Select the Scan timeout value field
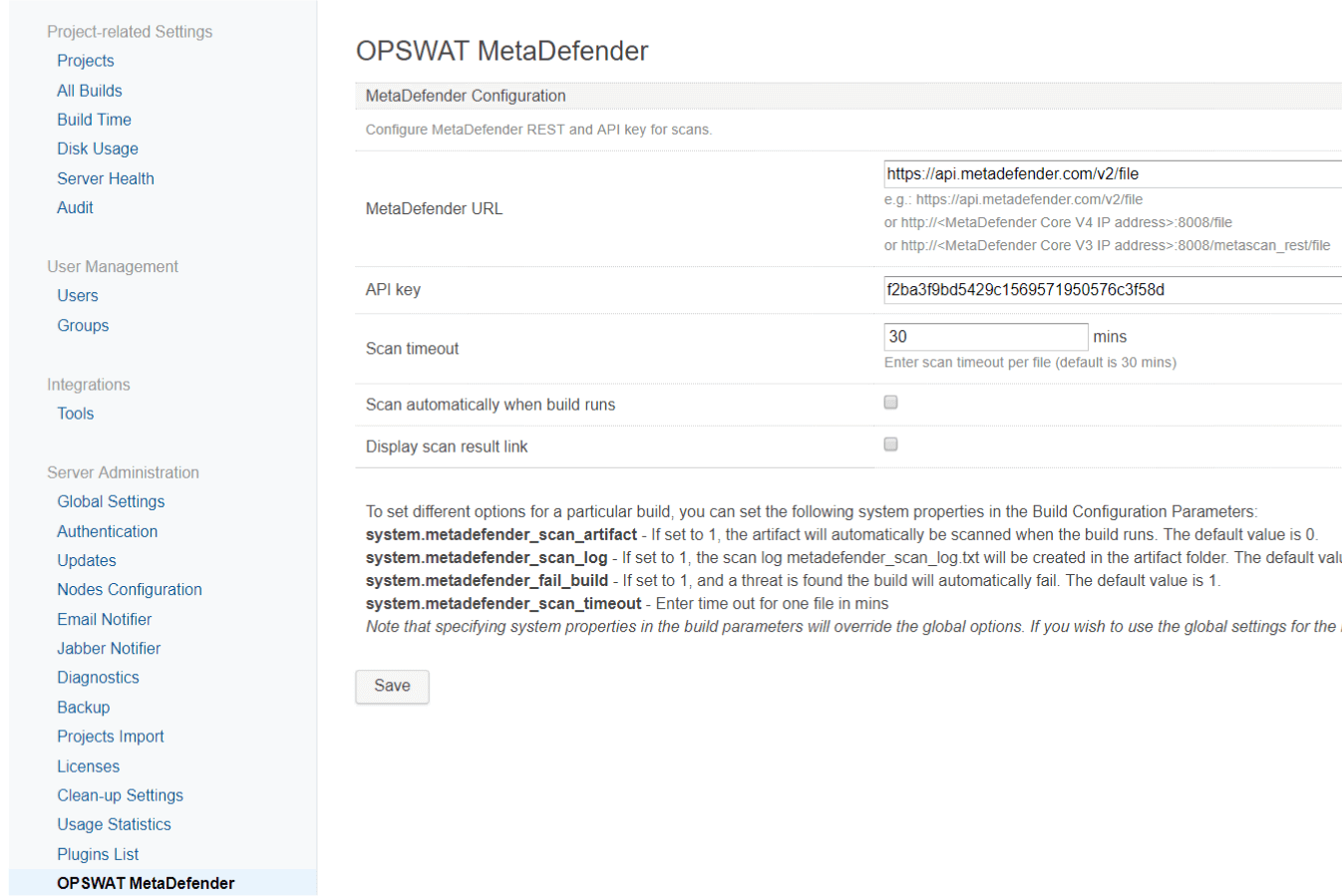The image size is (1342, 896). point(985,336)
